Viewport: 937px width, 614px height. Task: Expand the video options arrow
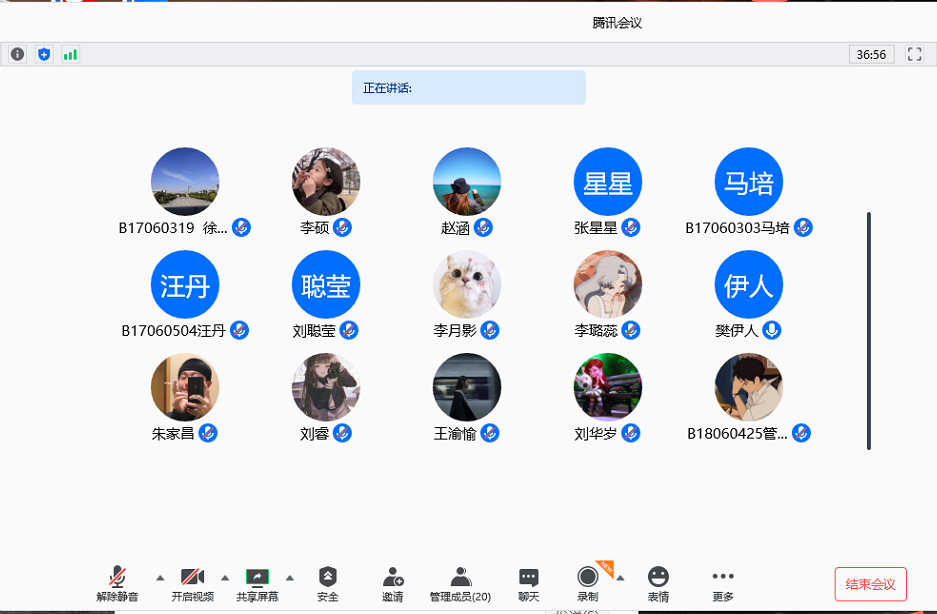225,577
